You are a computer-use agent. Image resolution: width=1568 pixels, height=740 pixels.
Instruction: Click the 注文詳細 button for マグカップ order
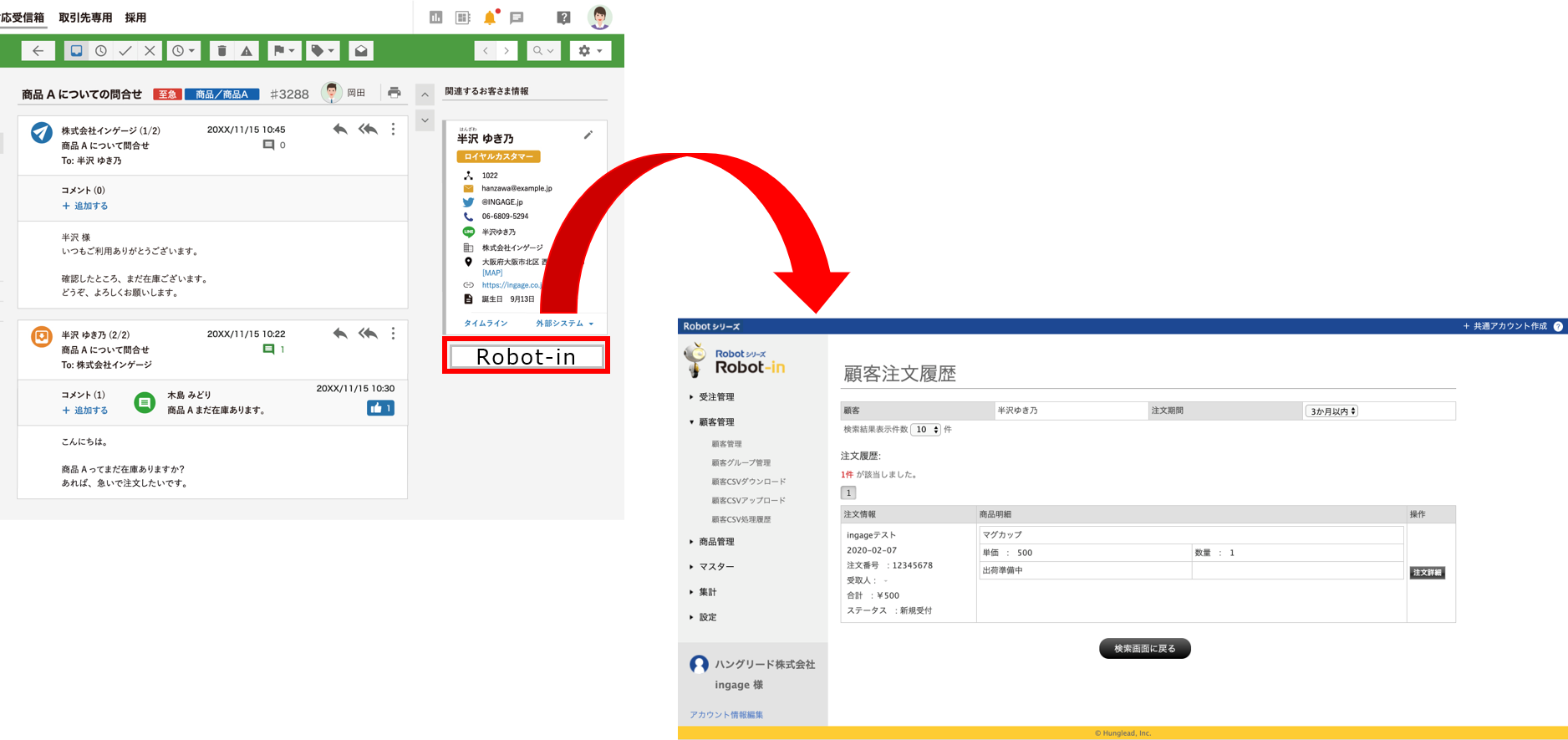(1428, 573)
